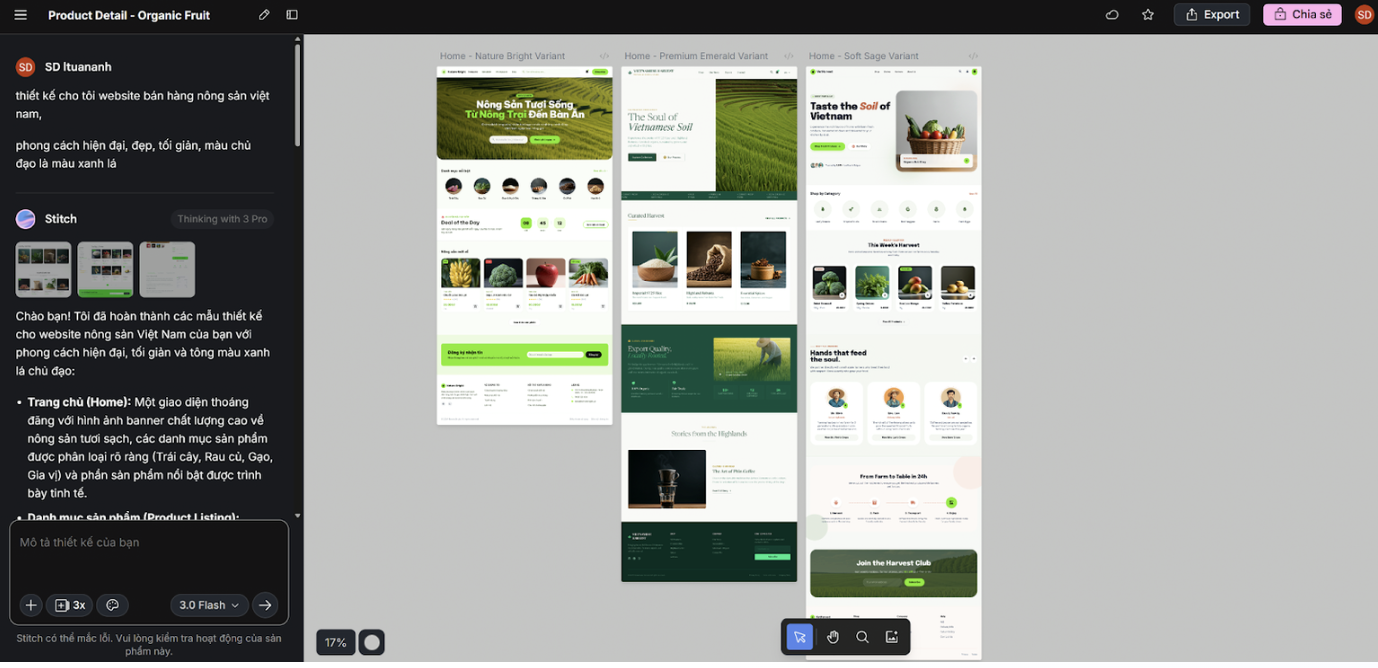
Task: Click the pencil icon to rename project
Action: (x=264, y=15)
